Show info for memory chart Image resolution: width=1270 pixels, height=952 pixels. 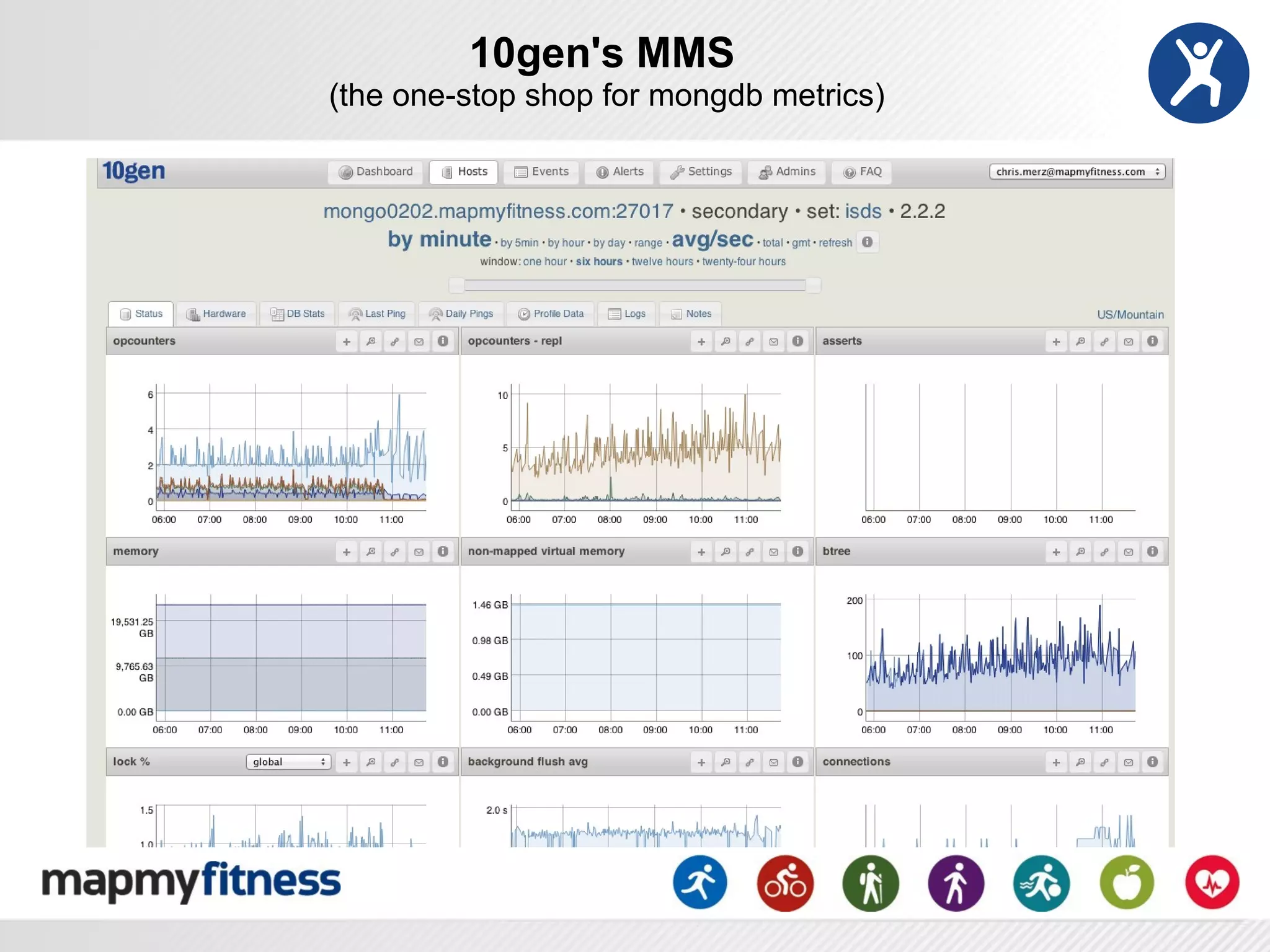443,552
